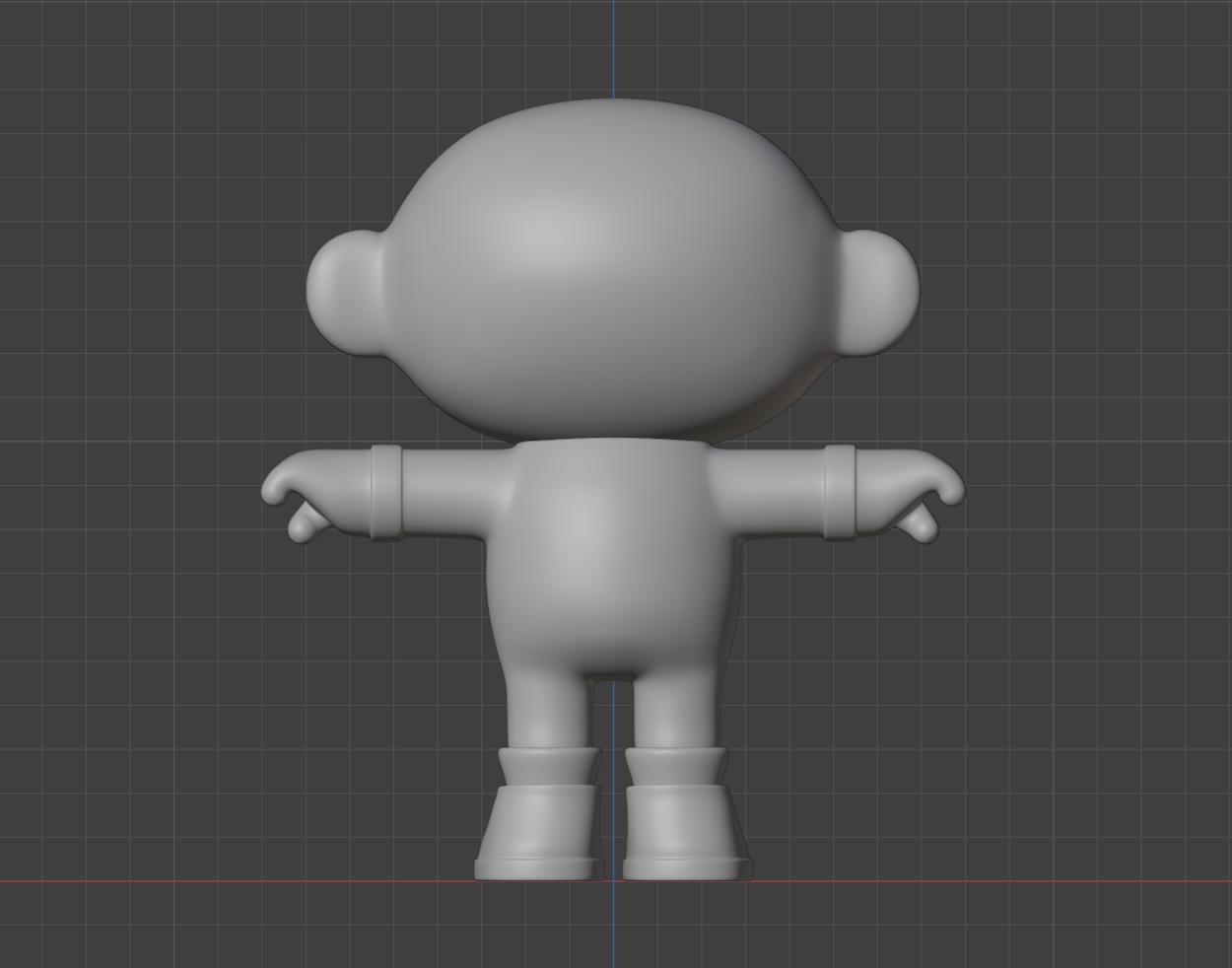The image size is (1232, 968).
Task: Select the character's right leg
Action: (680, 710)
